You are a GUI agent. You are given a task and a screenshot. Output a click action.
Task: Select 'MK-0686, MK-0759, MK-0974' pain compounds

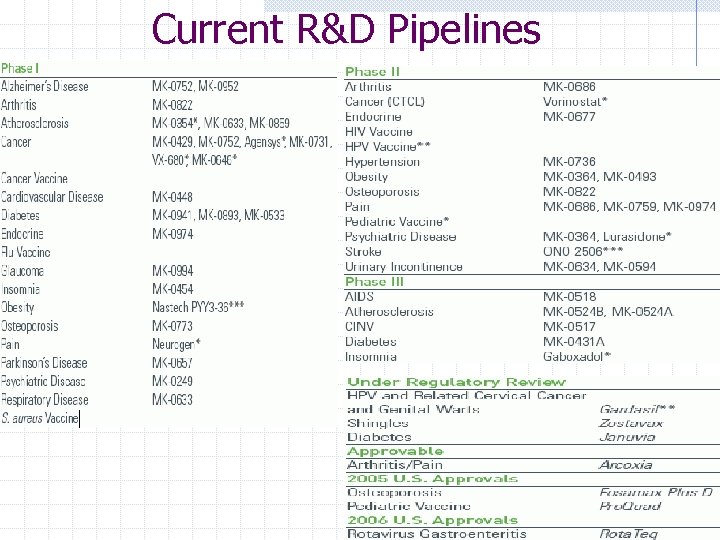point(630,207)
